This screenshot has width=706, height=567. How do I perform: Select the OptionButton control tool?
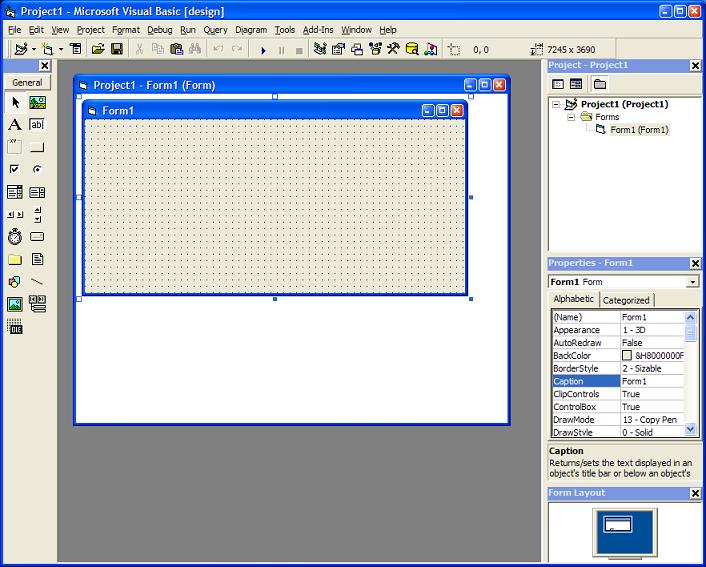tap(37, 169)
